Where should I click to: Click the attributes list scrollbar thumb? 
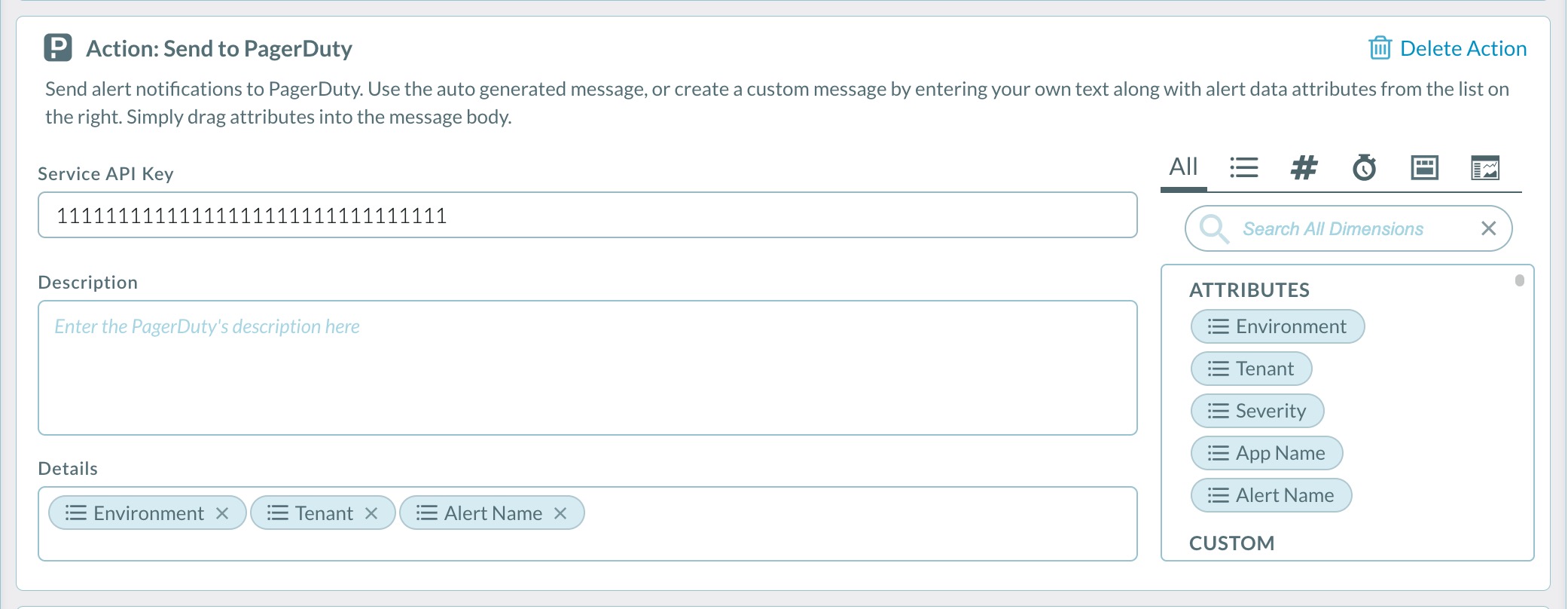[1520, 280]
